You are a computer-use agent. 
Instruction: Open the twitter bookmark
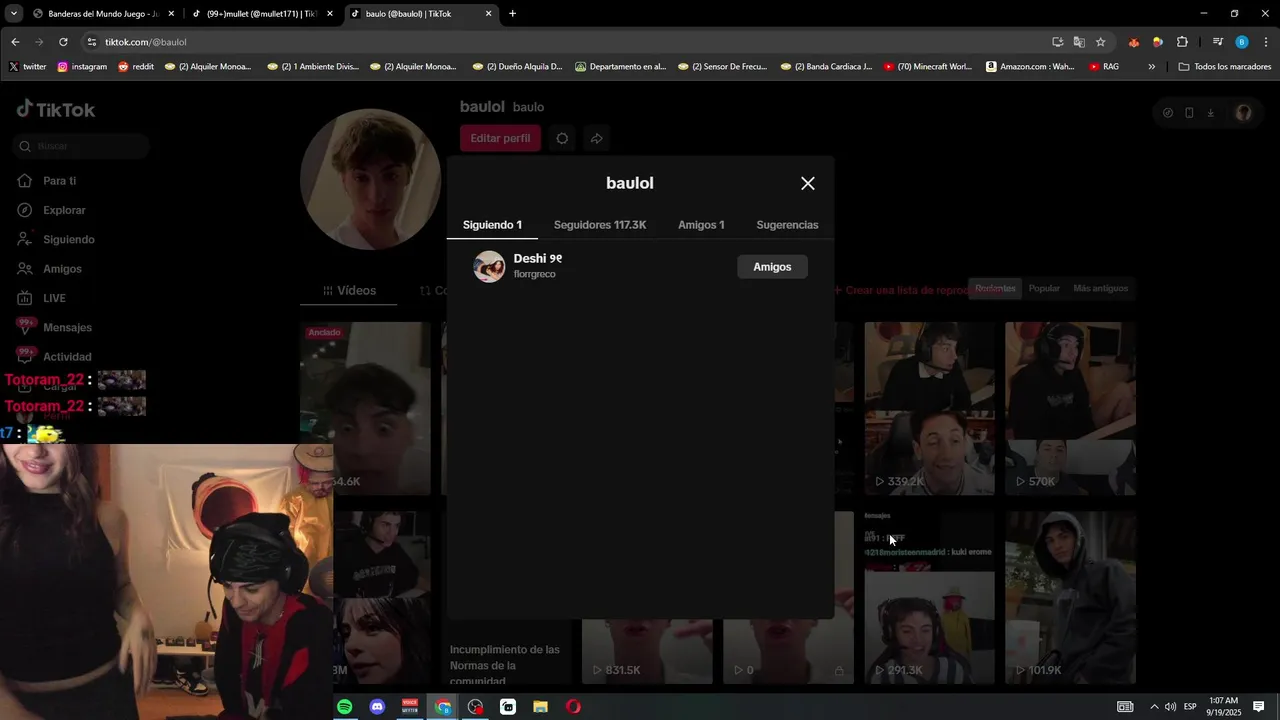point(28,67)
